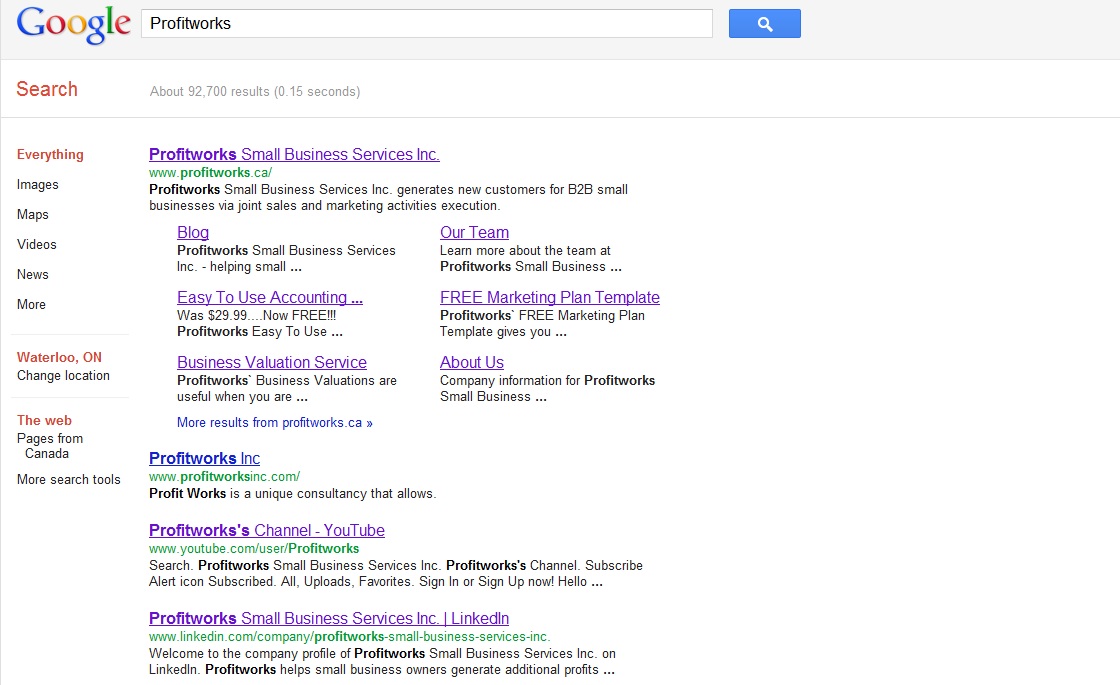Open the Our Team sitelink
Image resolution: width=1120 pixels, height=685 pixels.
474,232
